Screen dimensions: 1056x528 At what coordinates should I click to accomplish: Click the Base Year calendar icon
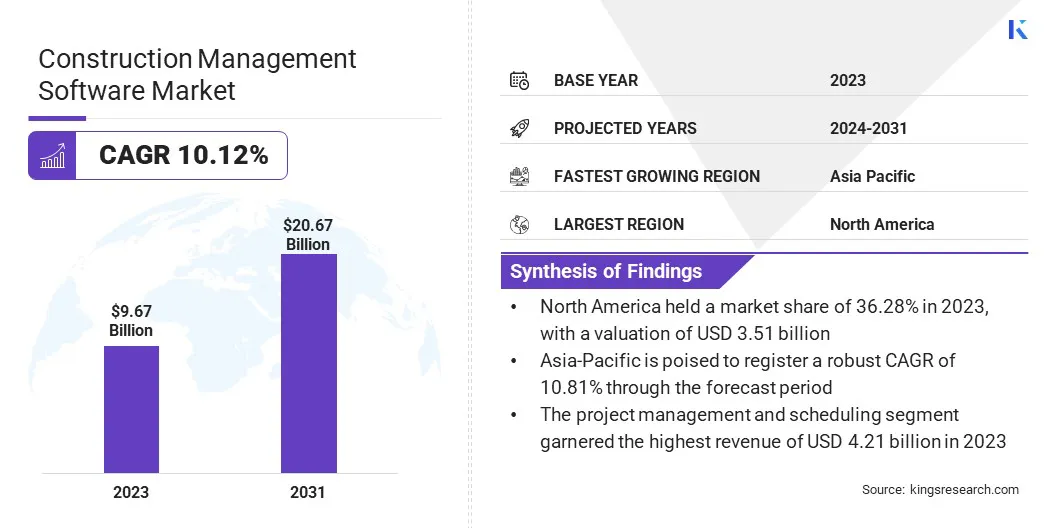519,80
